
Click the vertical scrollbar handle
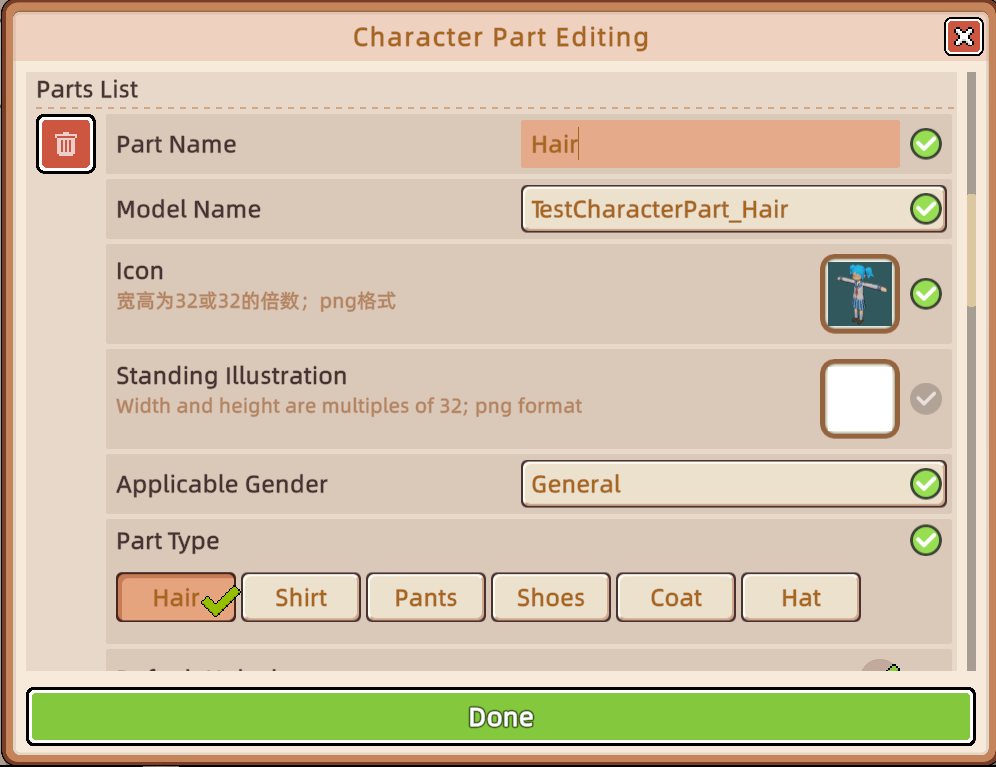970,250
